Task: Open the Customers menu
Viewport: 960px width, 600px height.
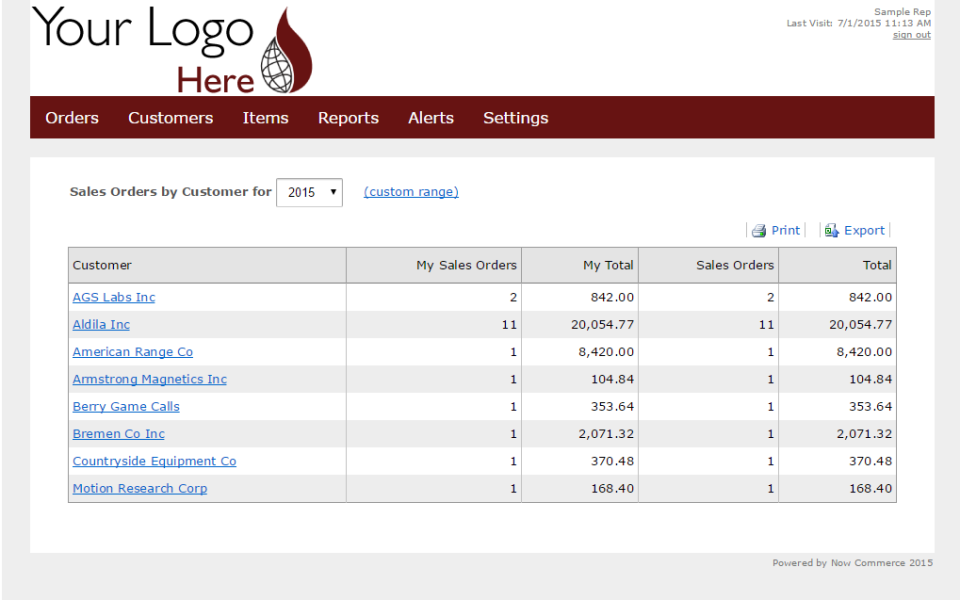Action: click(x=170, y=117)
